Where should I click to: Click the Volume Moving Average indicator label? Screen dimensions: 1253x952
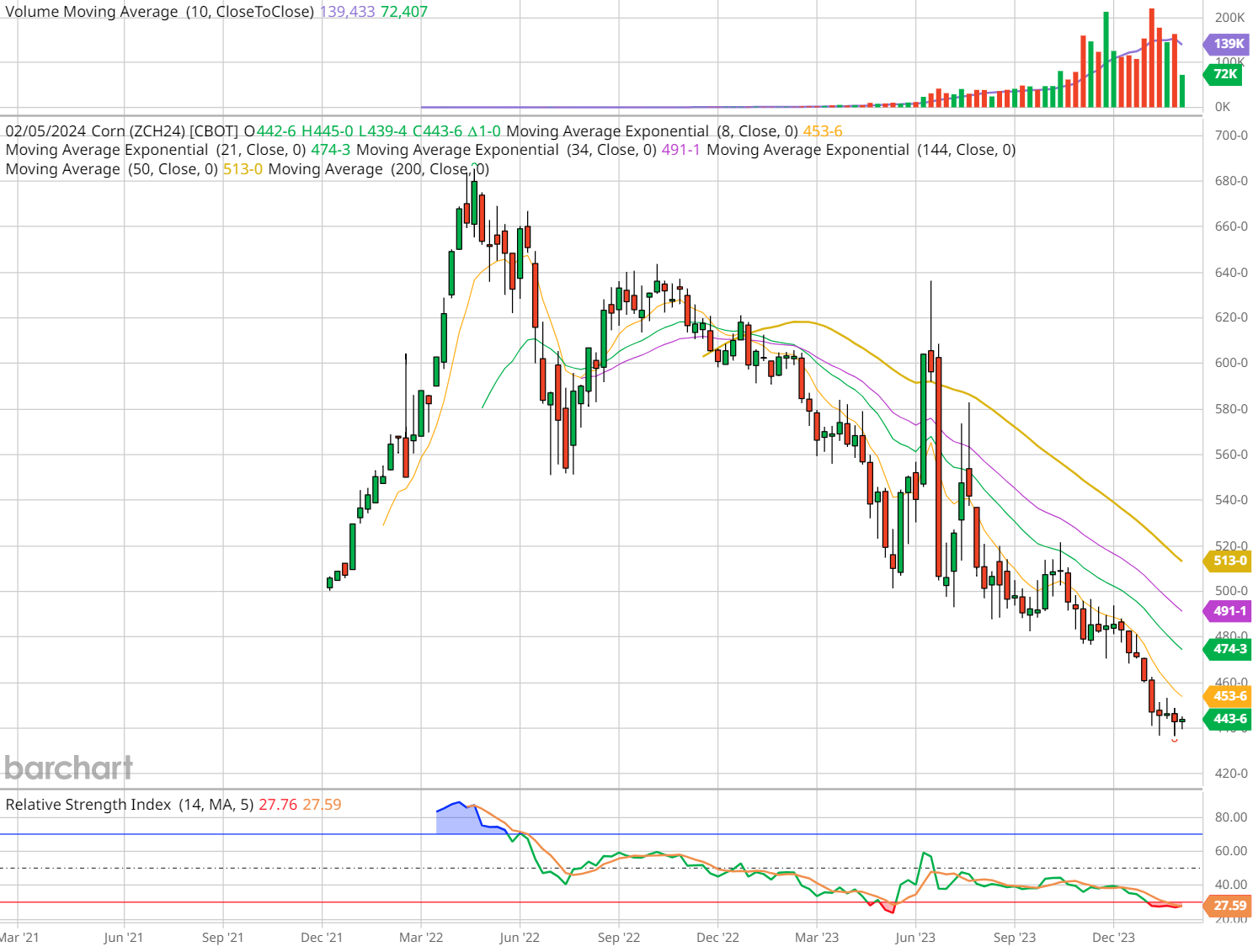click(x=160, y=12)
